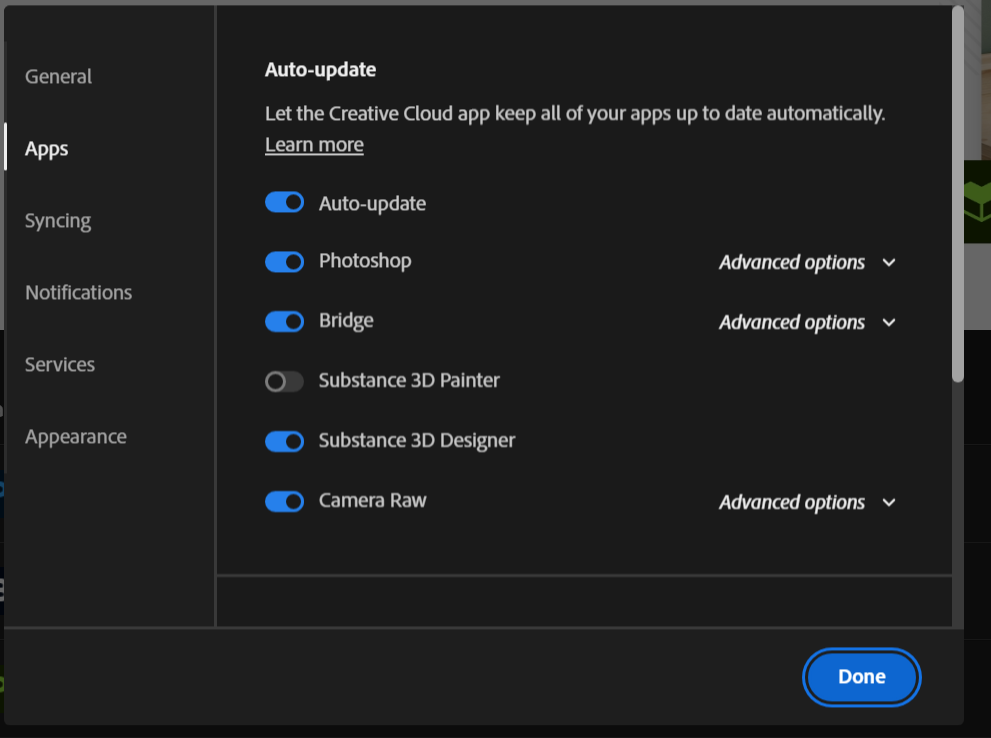Screen dimensions: 991x738
Task: Turn off auto-update for Photoshop
Action: [284, 261]
